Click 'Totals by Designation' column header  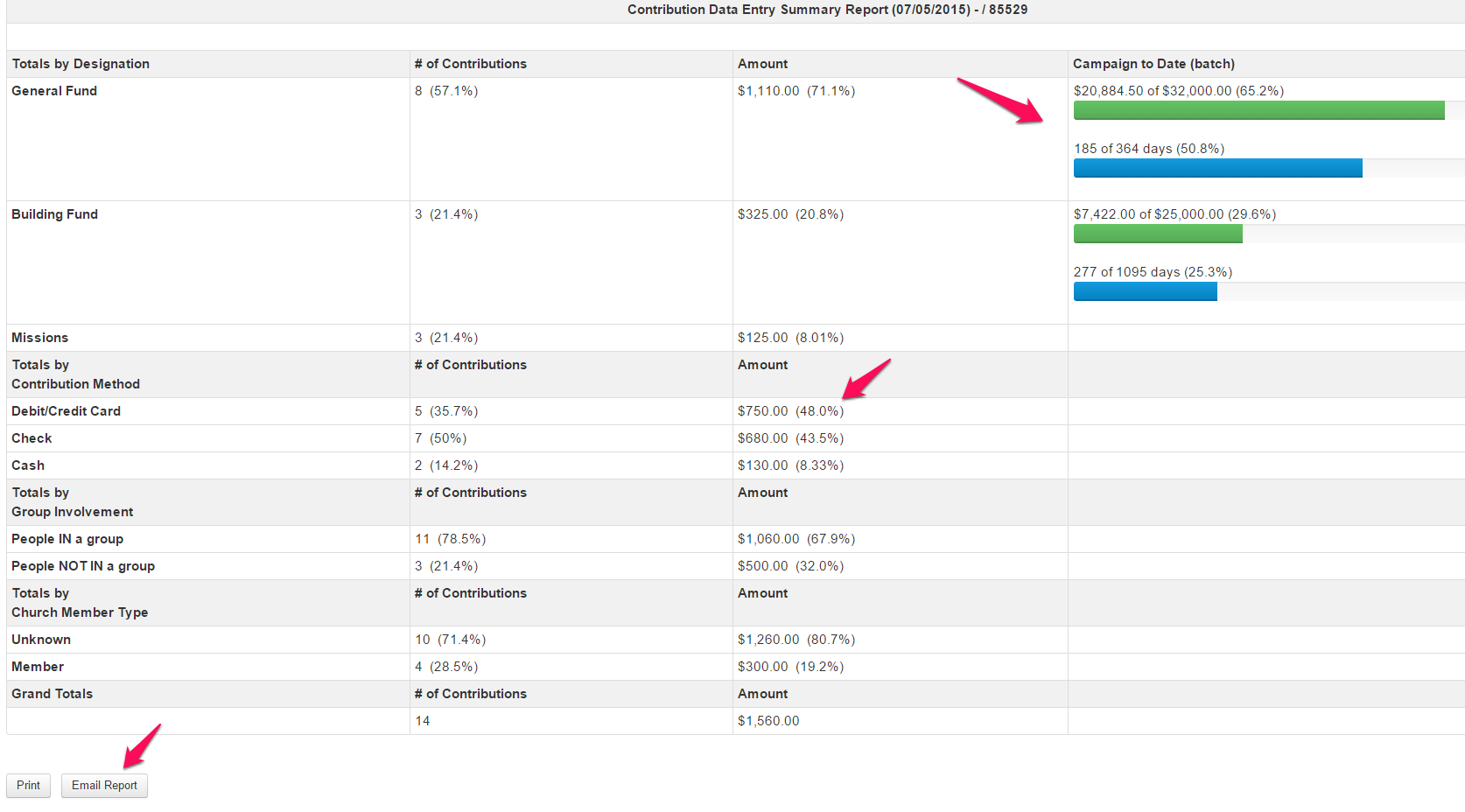81,64
